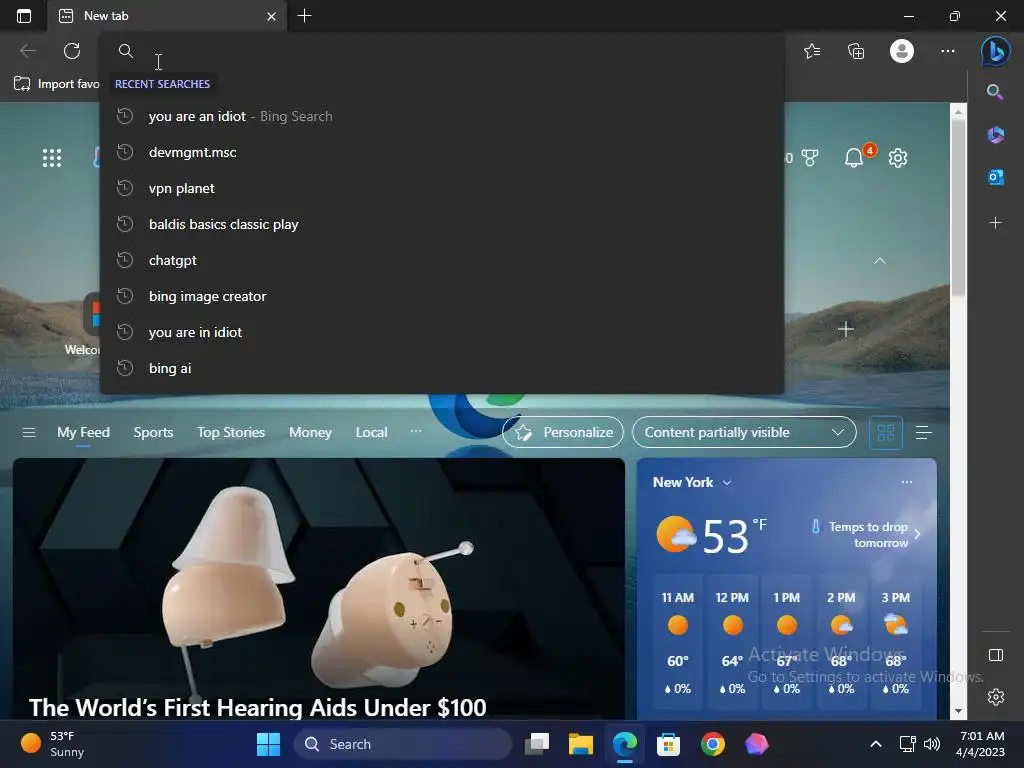Open the Windows Start button
Screen dimensions: 1024x768
pos(268,744)
